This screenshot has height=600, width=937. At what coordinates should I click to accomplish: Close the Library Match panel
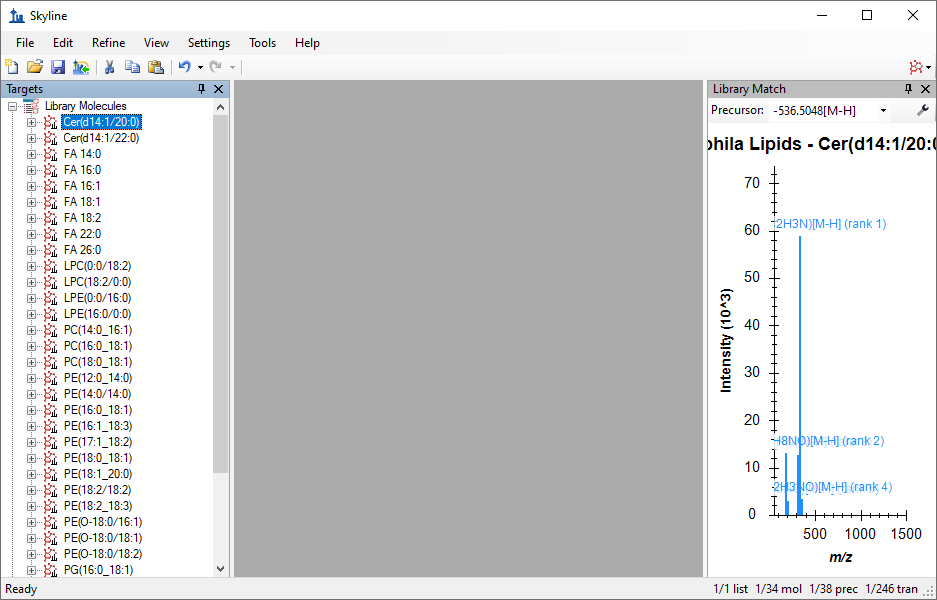tap(926, 89)
